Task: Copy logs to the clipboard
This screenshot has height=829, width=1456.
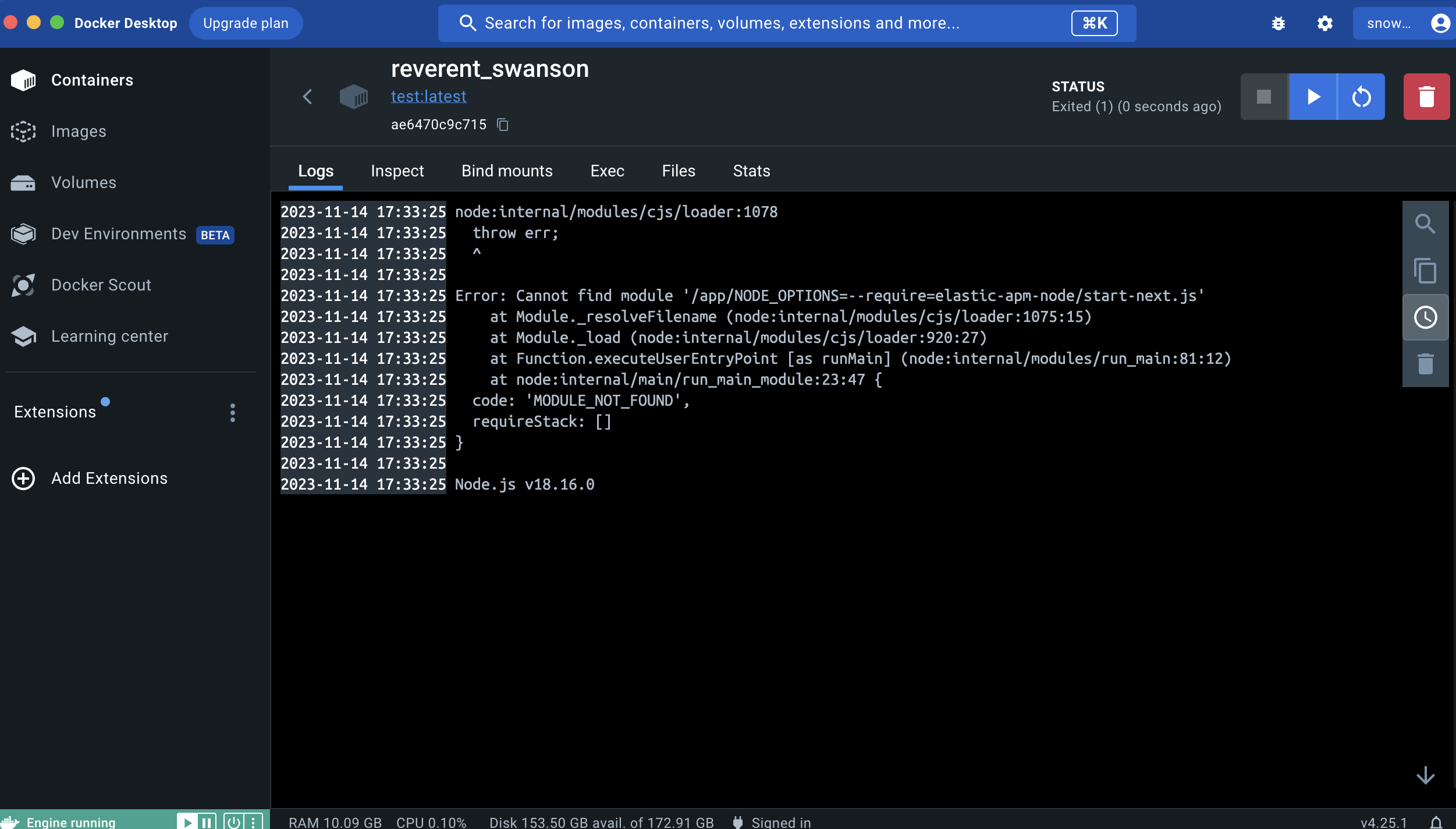Action: (x=1425, y=271)
